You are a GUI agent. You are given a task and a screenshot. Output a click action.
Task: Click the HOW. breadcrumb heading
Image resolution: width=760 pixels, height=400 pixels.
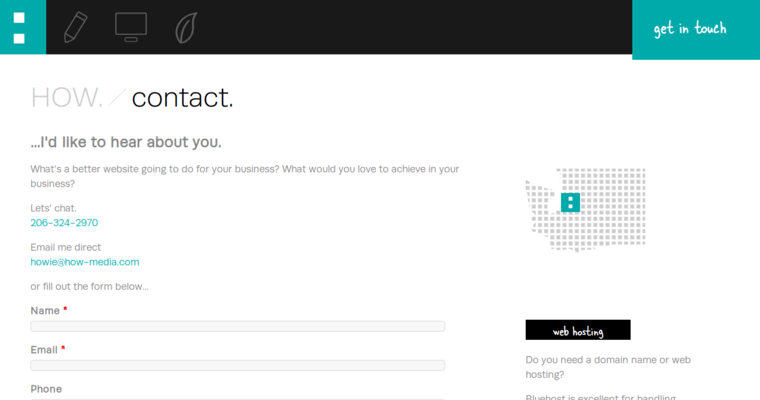(x=67, y=98)
